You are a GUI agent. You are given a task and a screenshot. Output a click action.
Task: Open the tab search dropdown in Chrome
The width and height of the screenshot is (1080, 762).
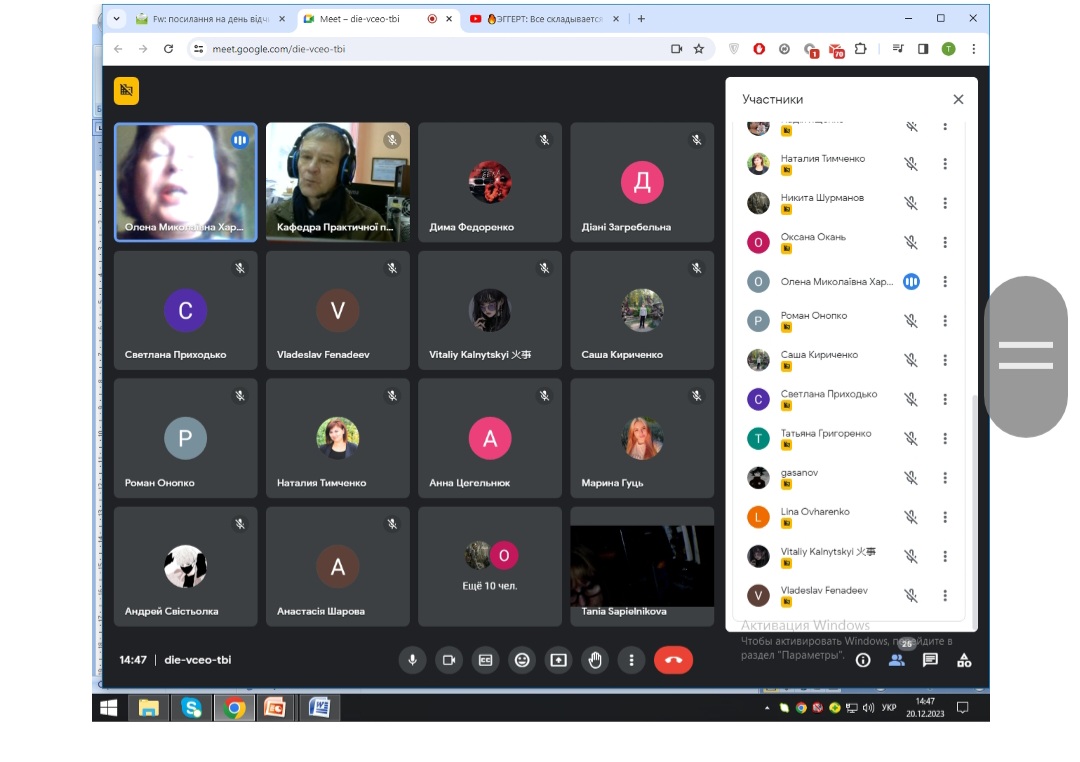coord(116,19)
